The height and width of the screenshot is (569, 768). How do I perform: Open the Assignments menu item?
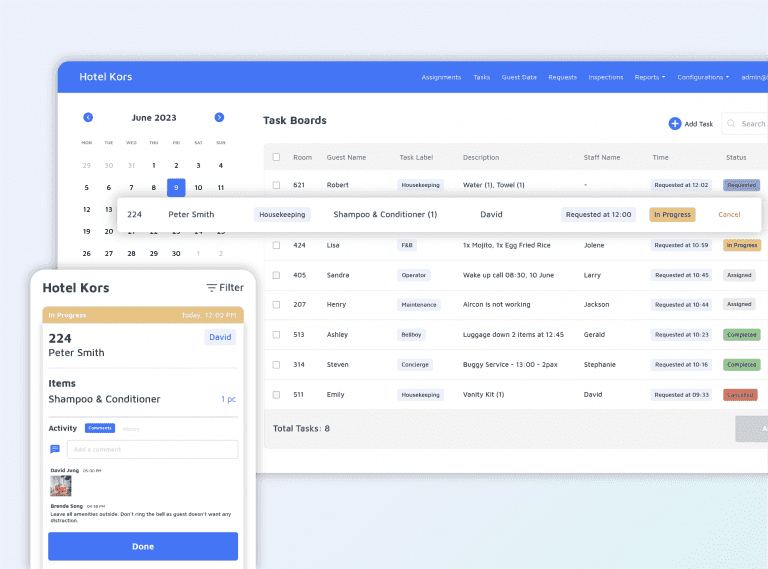(x=441, y=77)
